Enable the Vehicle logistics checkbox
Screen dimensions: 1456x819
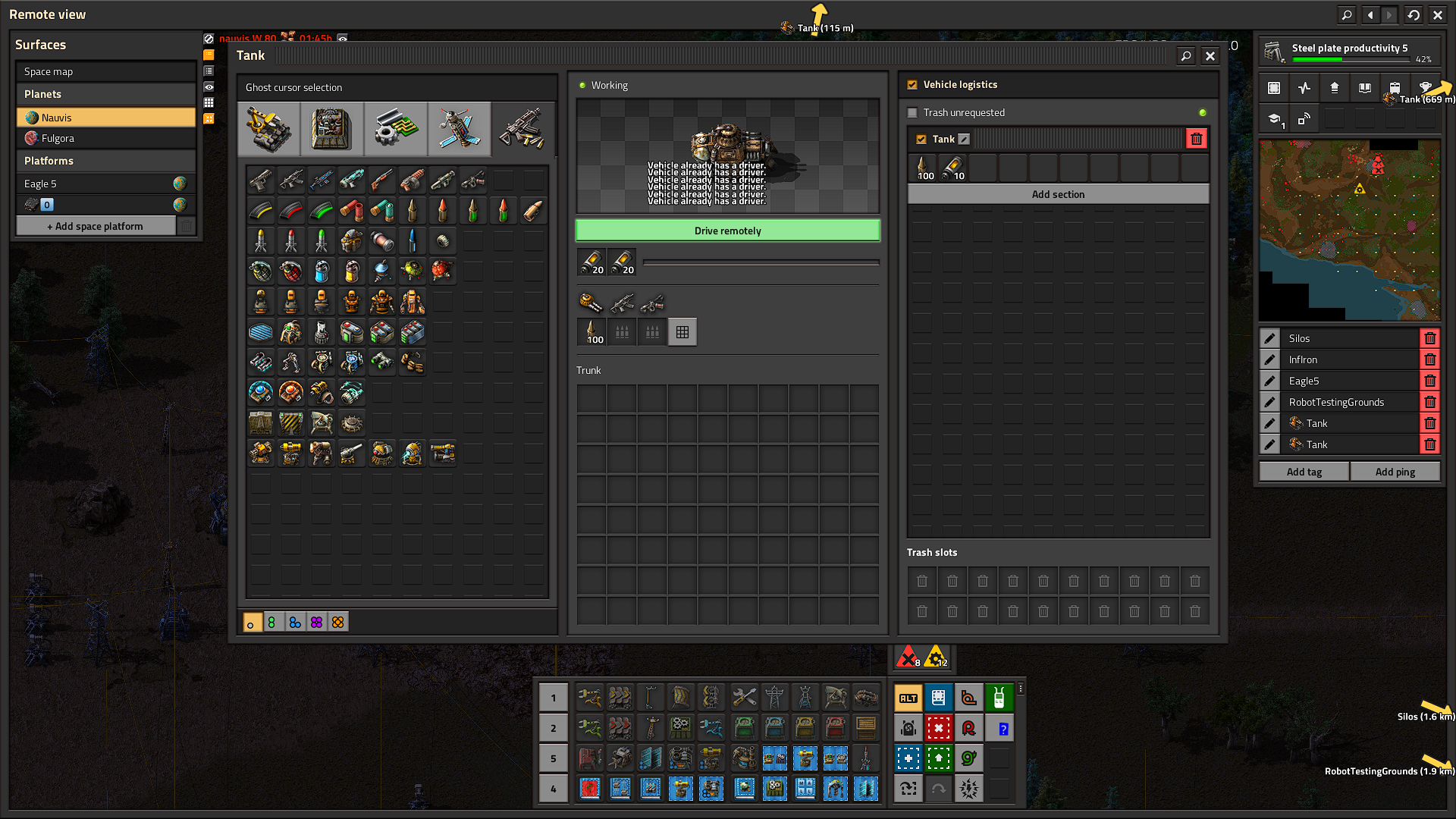coord(912,85)
